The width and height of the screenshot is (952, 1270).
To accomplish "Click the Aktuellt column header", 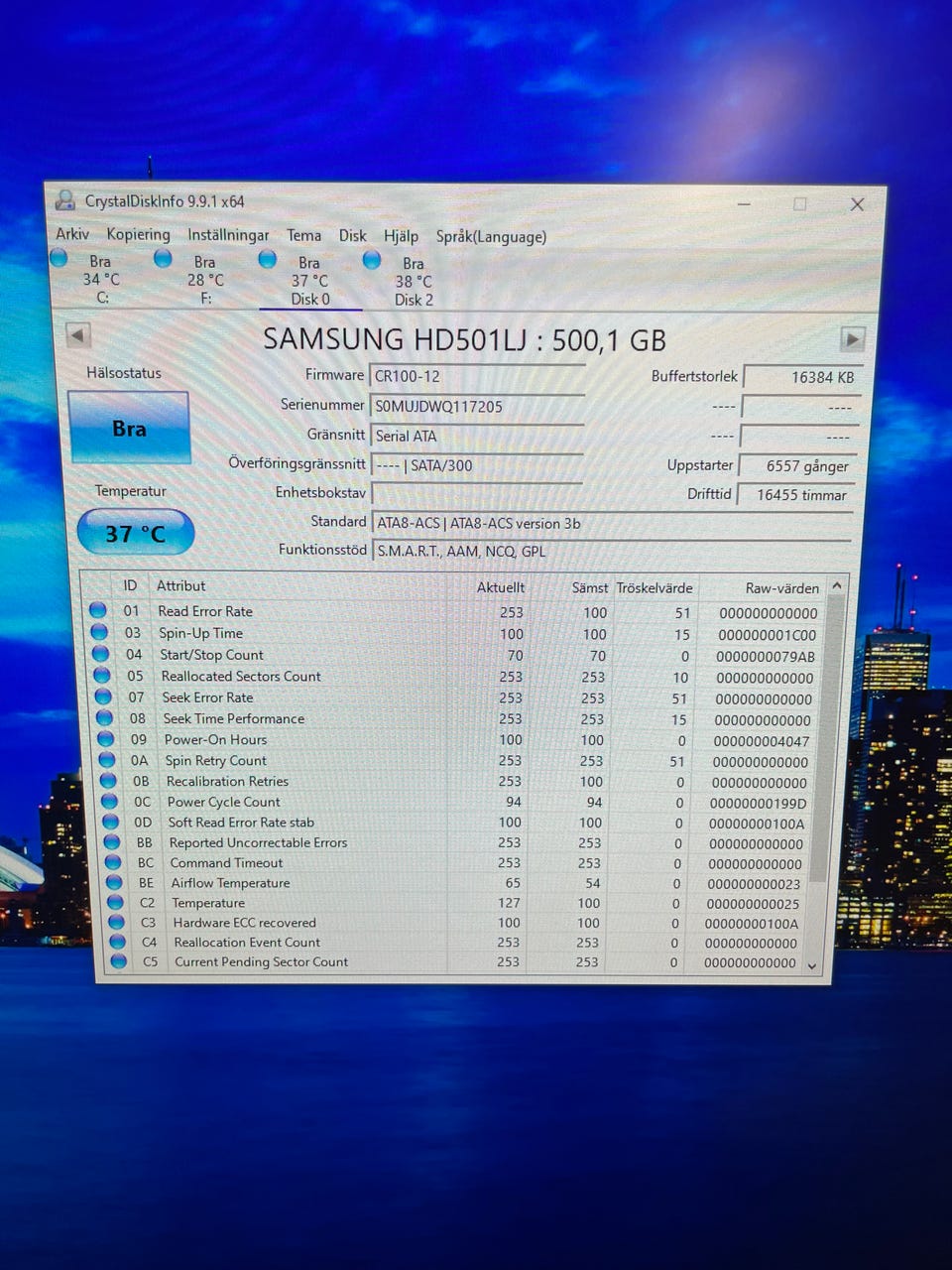I will tap(500, 587).
